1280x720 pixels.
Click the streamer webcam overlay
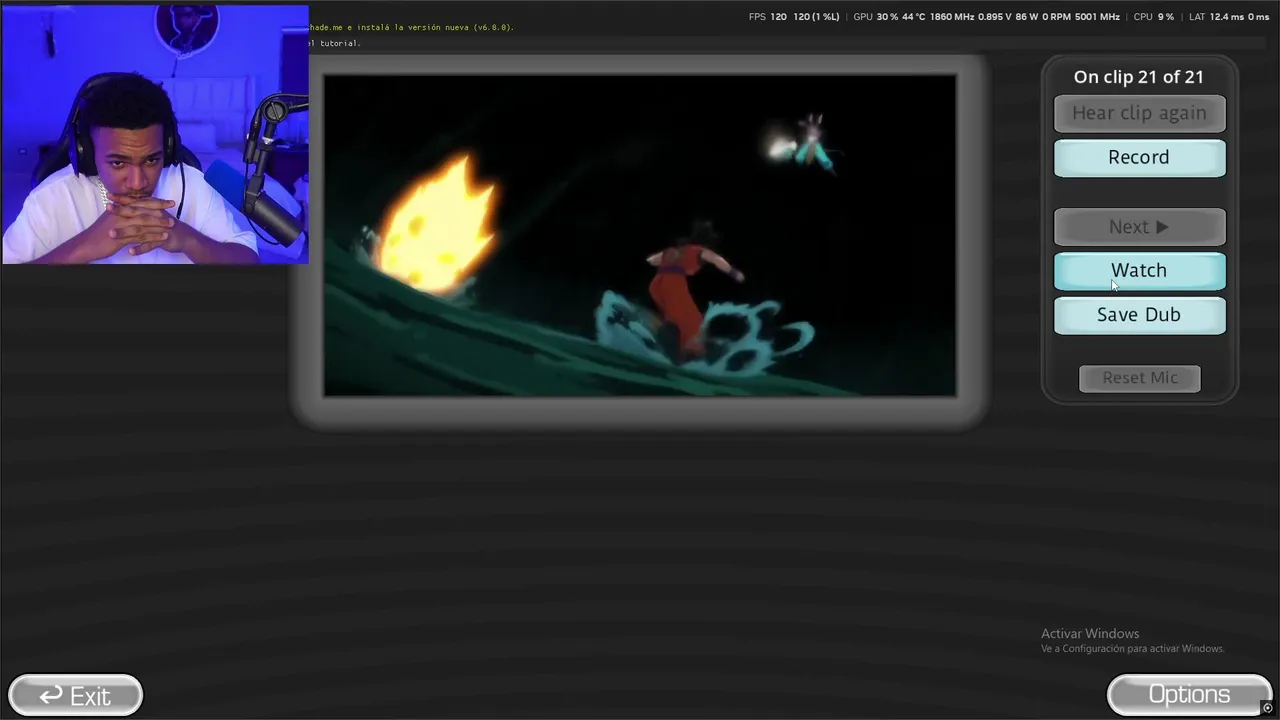click(155, 134)
